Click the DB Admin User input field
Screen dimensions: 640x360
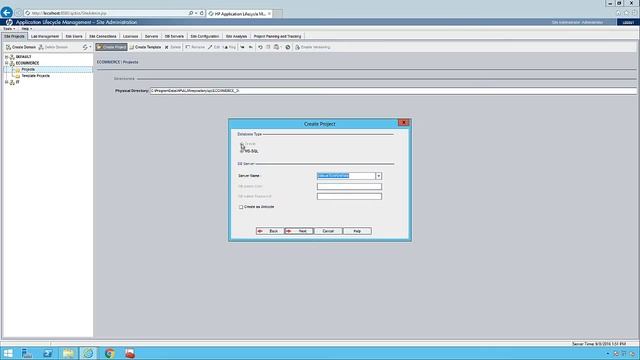point(349,187)
